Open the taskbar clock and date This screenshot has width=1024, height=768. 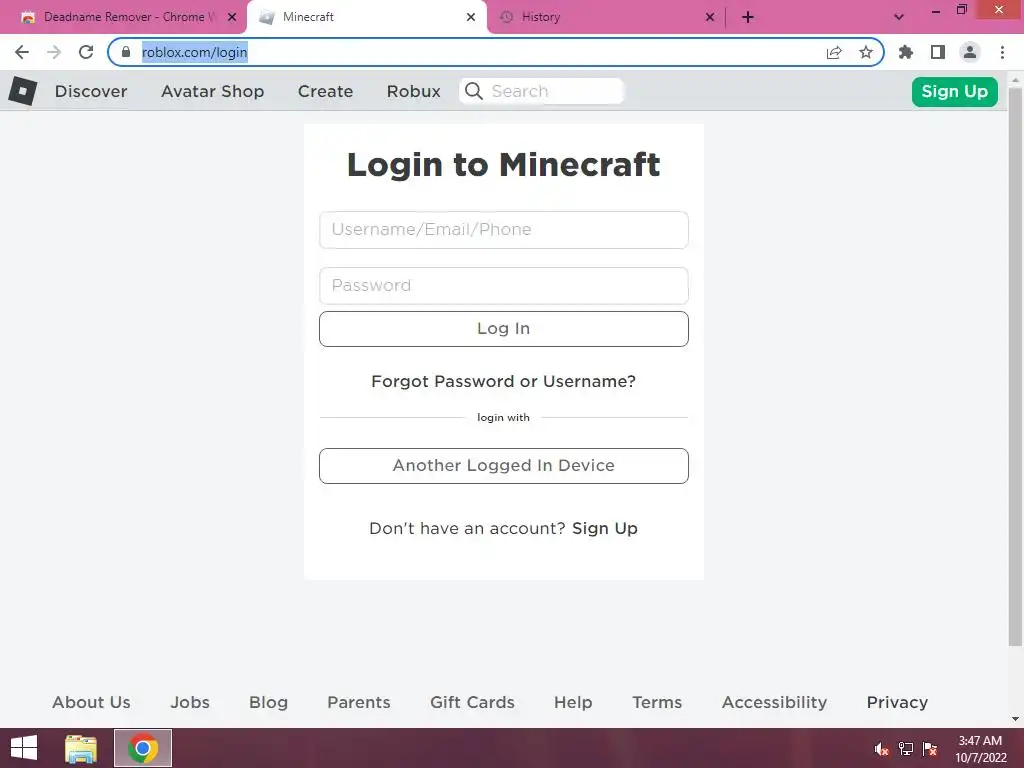[x=980, y=749]
